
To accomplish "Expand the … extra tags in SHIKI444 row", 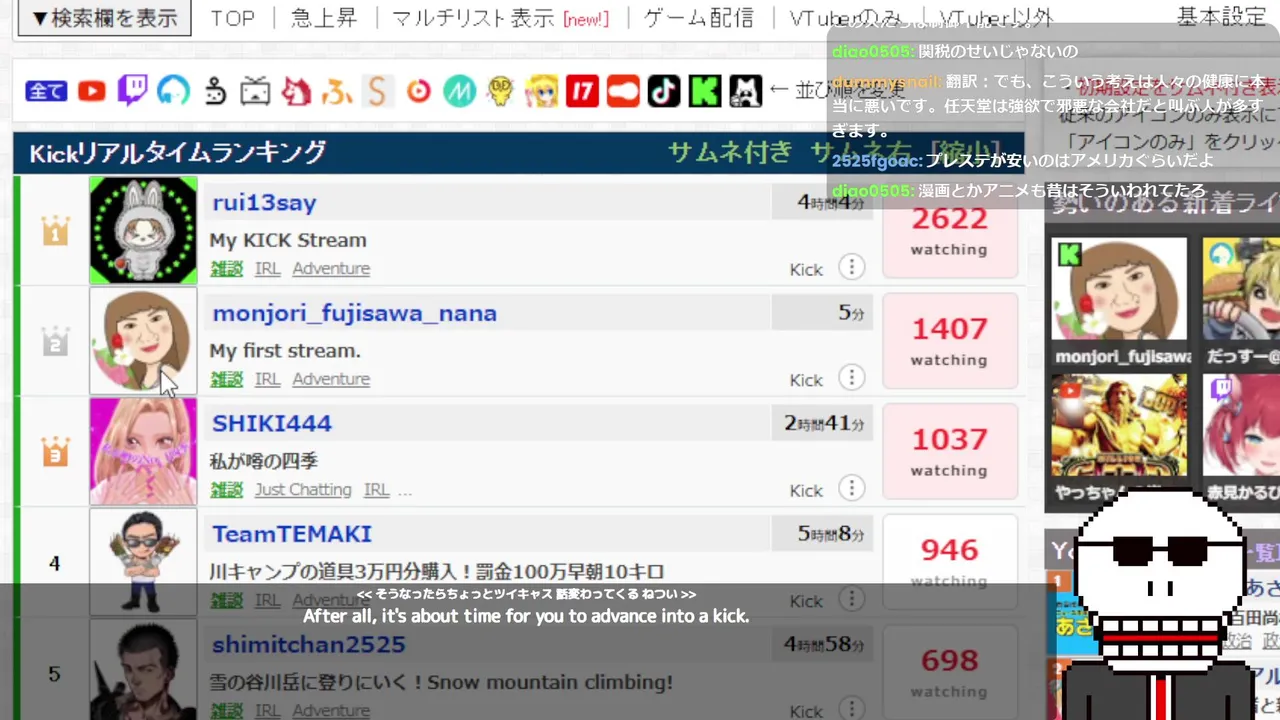I will (x=405, y=490).
